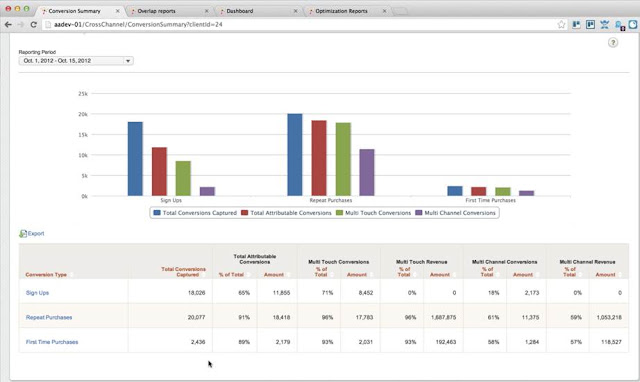Screen dimensions: 640x382
Task: Switch to the Optimization Reports tab
Action: 341,11
